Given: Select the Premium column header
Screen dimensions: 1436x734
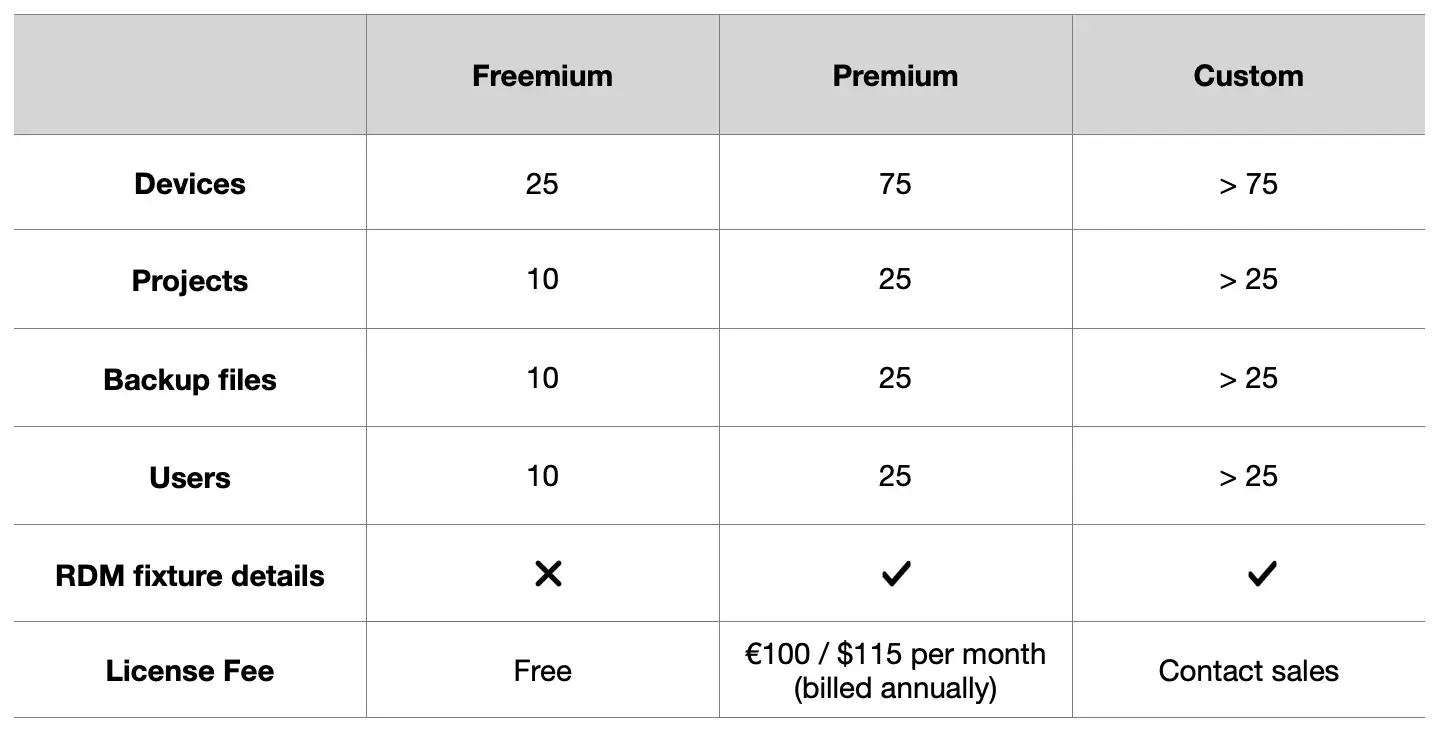Looking at the screenshot, I should 895,76.
